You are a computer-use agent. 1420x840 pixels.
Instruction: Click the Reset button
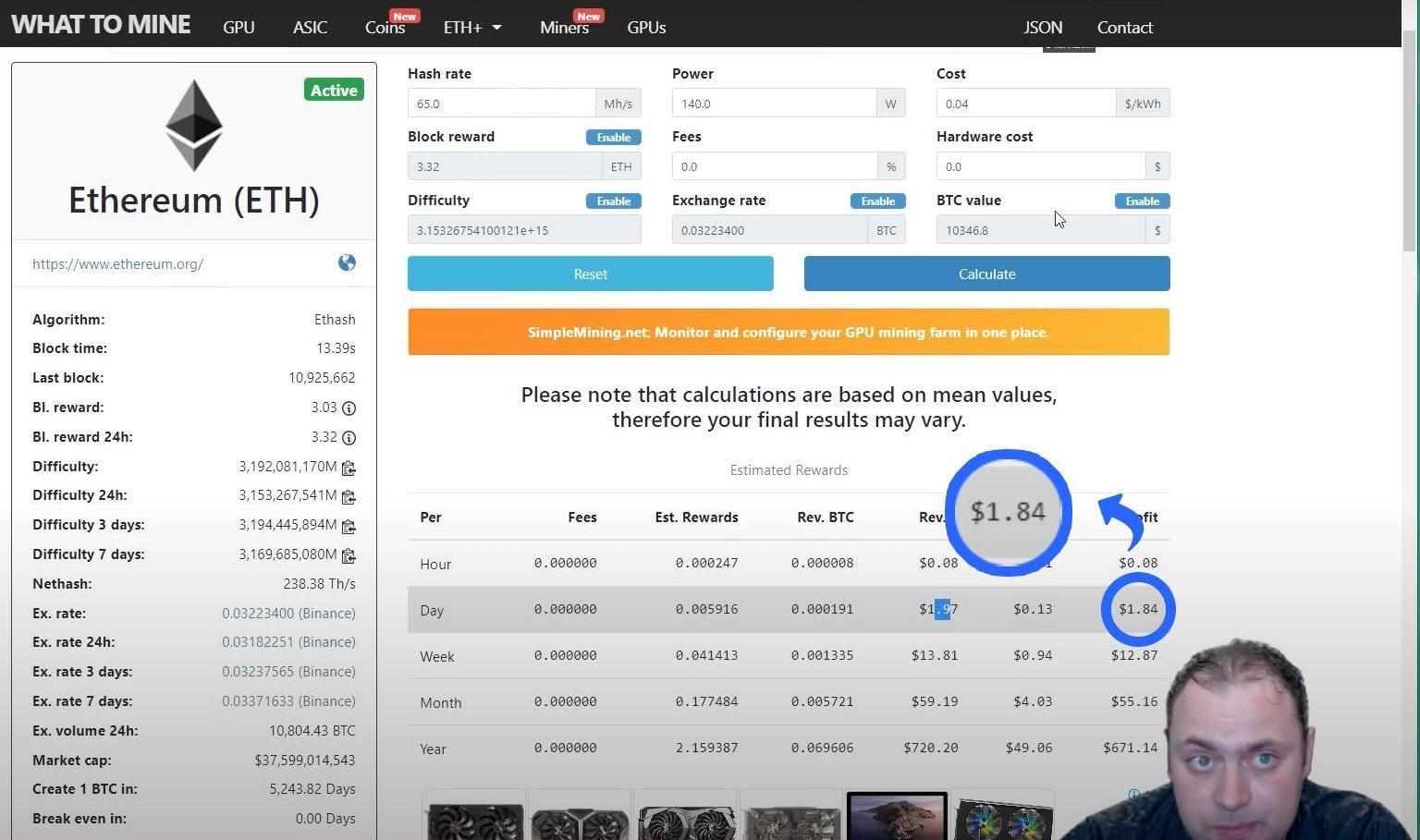pos(591,274)
